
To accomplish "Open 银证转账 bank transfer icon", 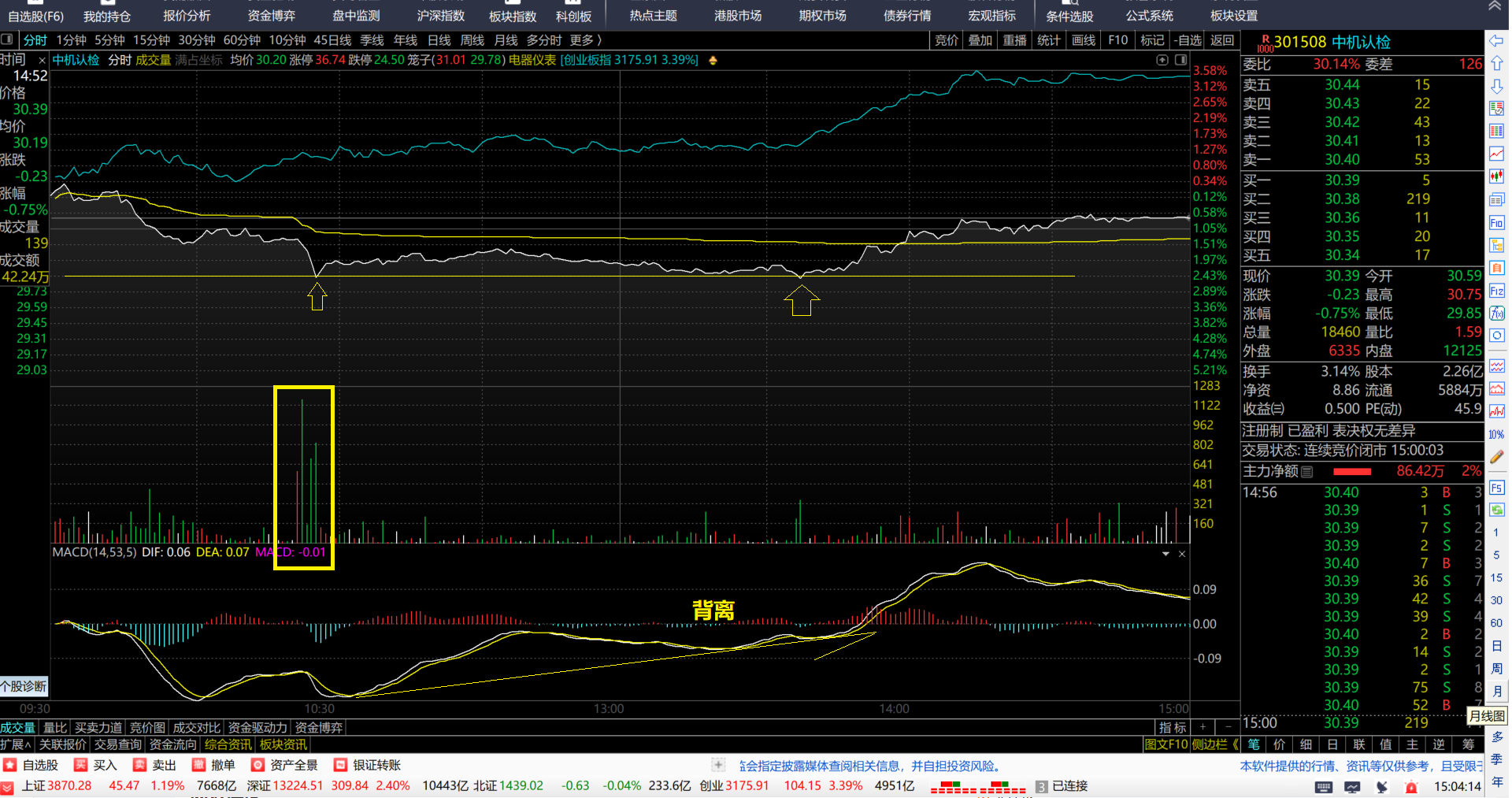I will tap(340, 765).
